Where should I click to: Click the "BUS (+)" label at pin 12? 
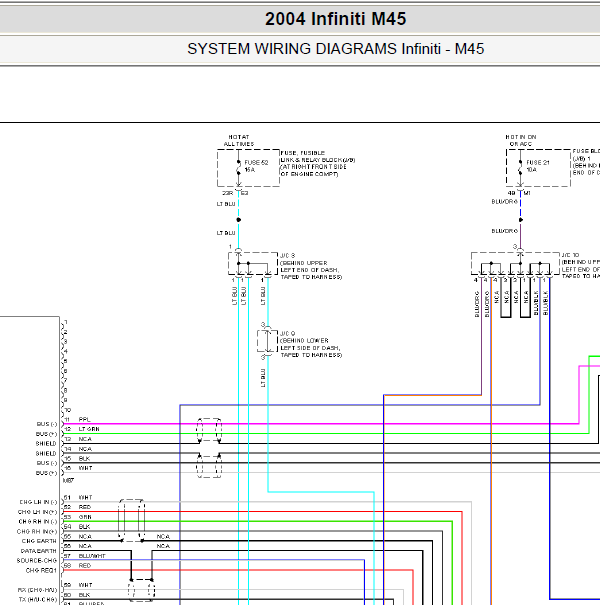(46, 434)
